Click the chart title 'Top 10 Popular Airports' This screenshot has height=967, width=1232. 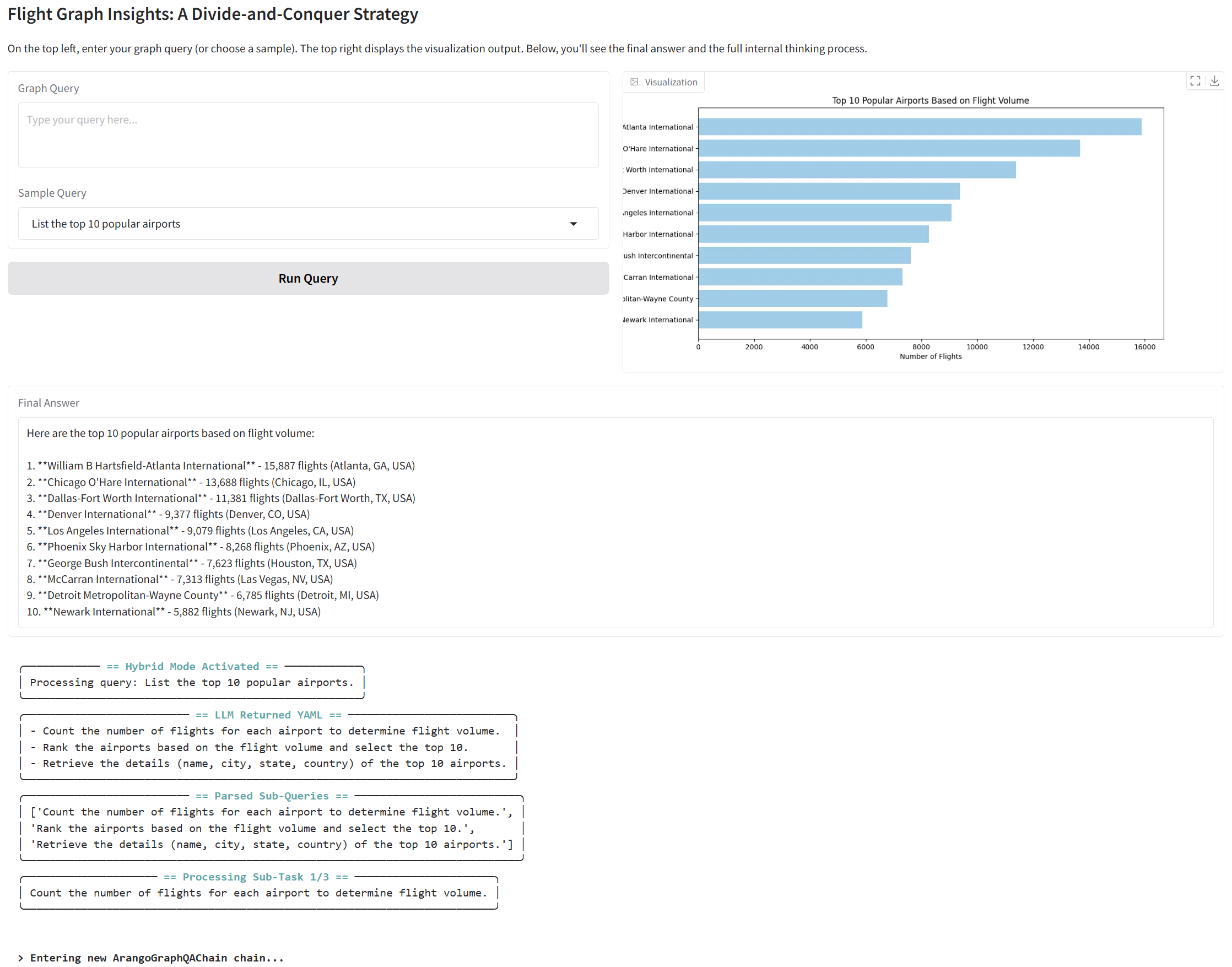click(x=930, y=100)
